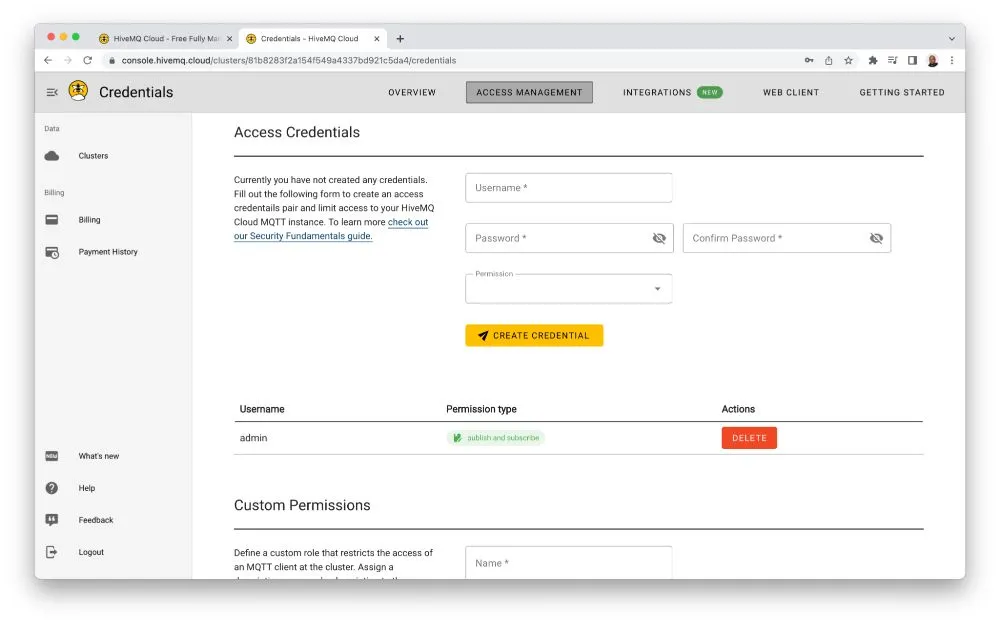The height and width of the screenshot is (625, 1000).
Task: Click the 'Actions' column header
Action: [738, 409]
